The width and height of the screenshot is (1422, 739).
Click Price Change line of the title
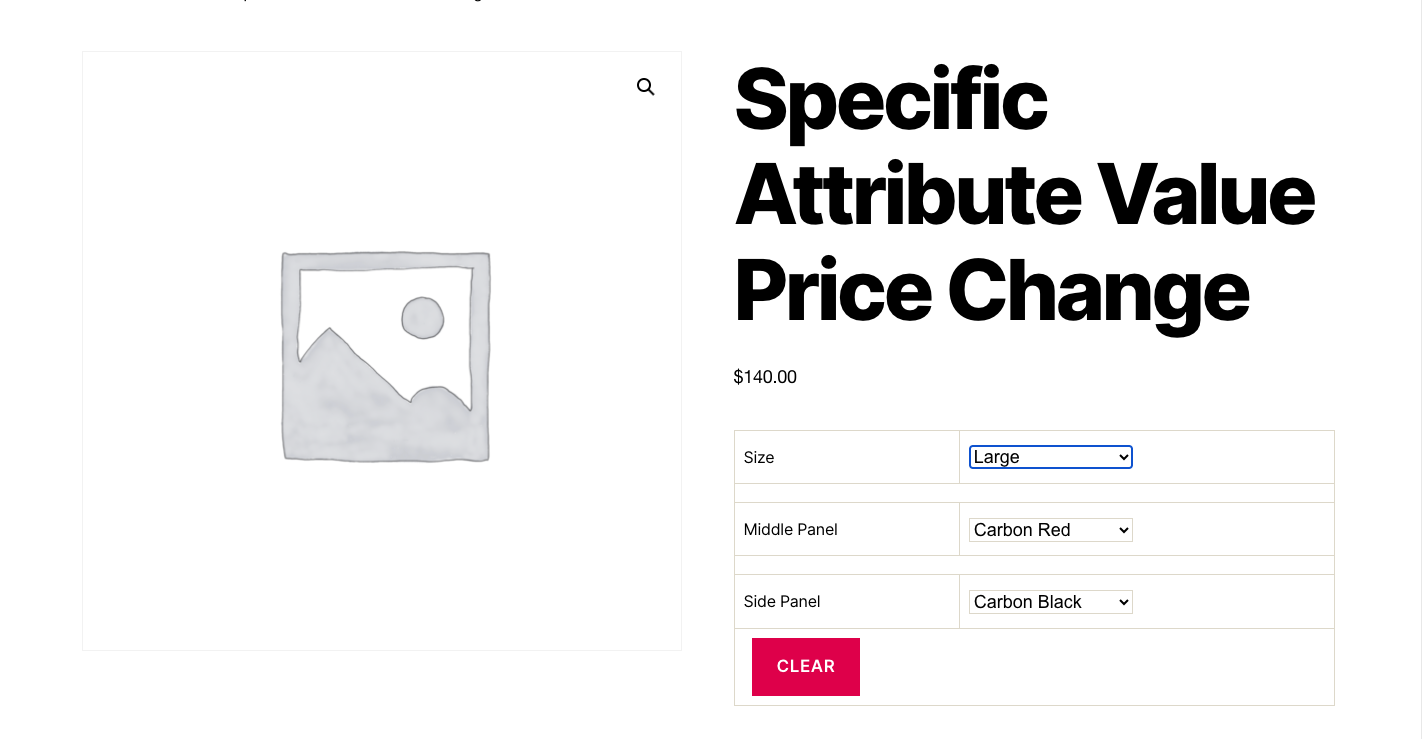point(991,290)
